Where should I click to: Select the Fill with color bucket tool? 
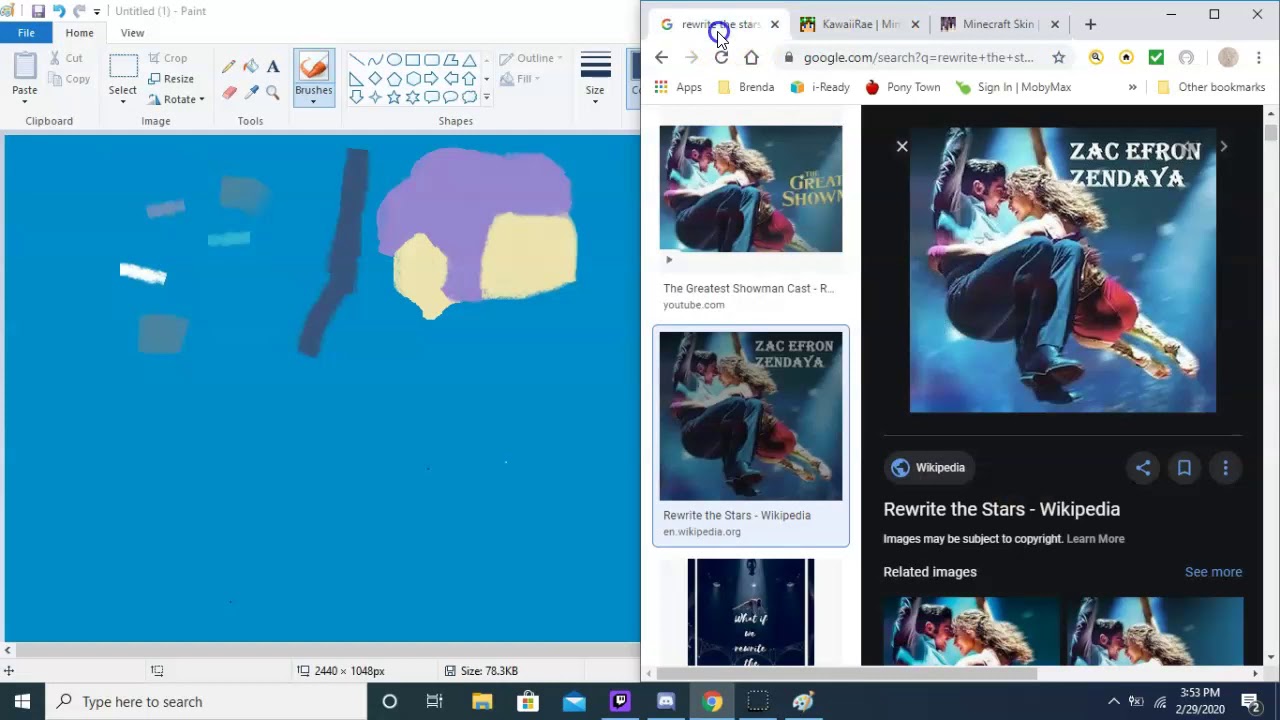(251, 67)
